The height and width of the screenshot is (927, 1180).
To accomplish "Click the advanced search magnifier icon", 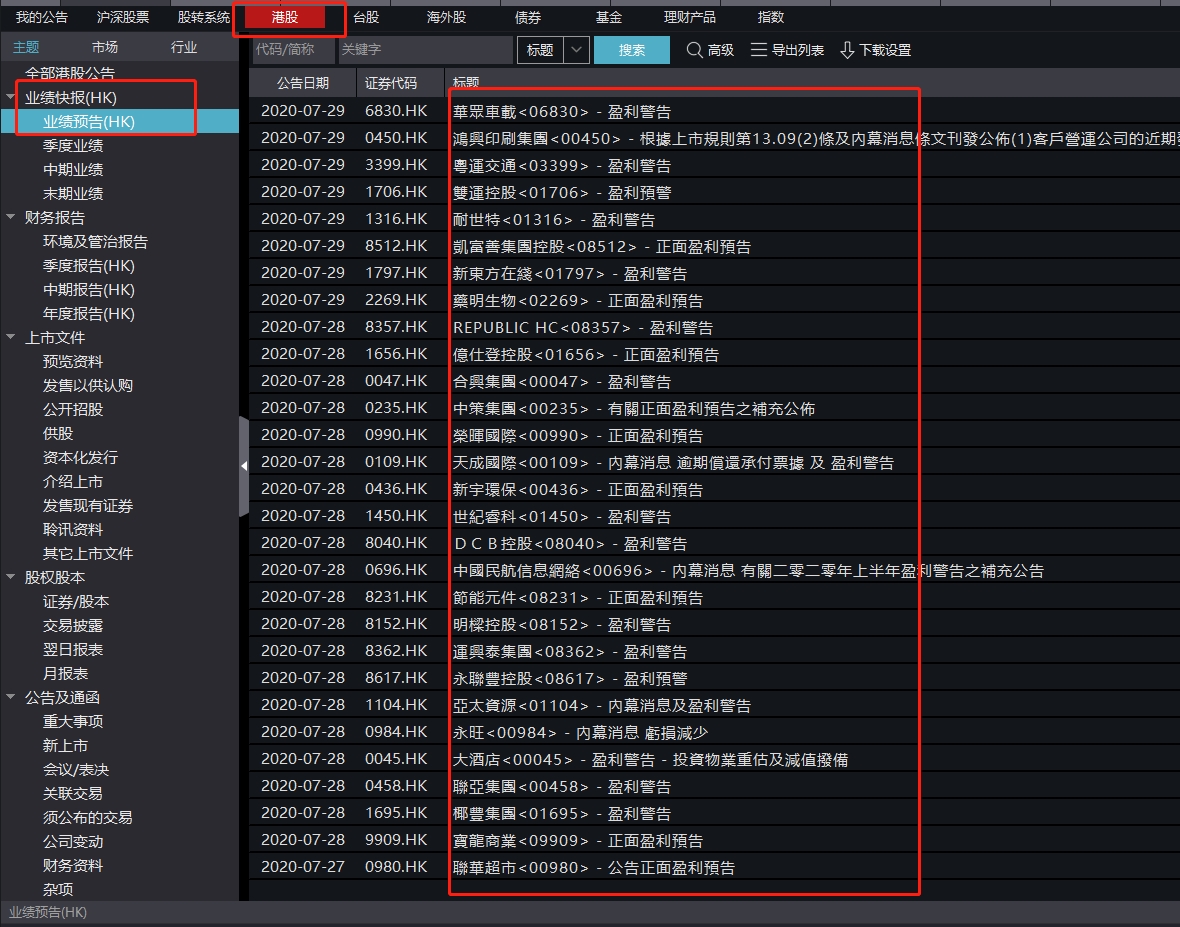I will (694, 50).
